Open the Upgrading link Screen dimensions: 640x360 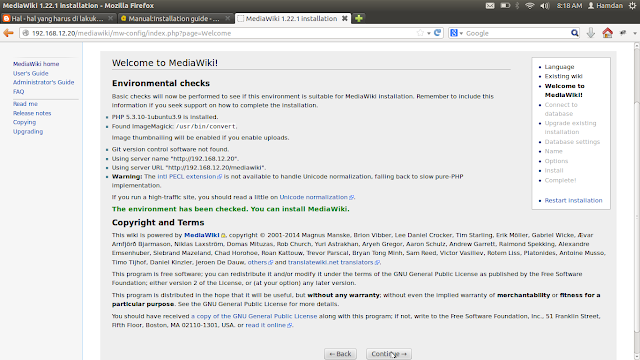tap(28, 132)
